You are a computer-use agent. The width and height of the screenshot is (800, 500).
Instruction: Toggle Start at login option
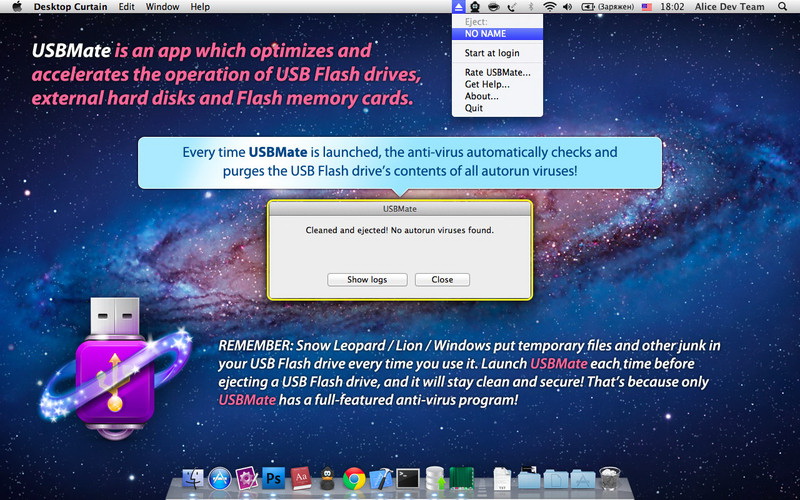point(490,52)
